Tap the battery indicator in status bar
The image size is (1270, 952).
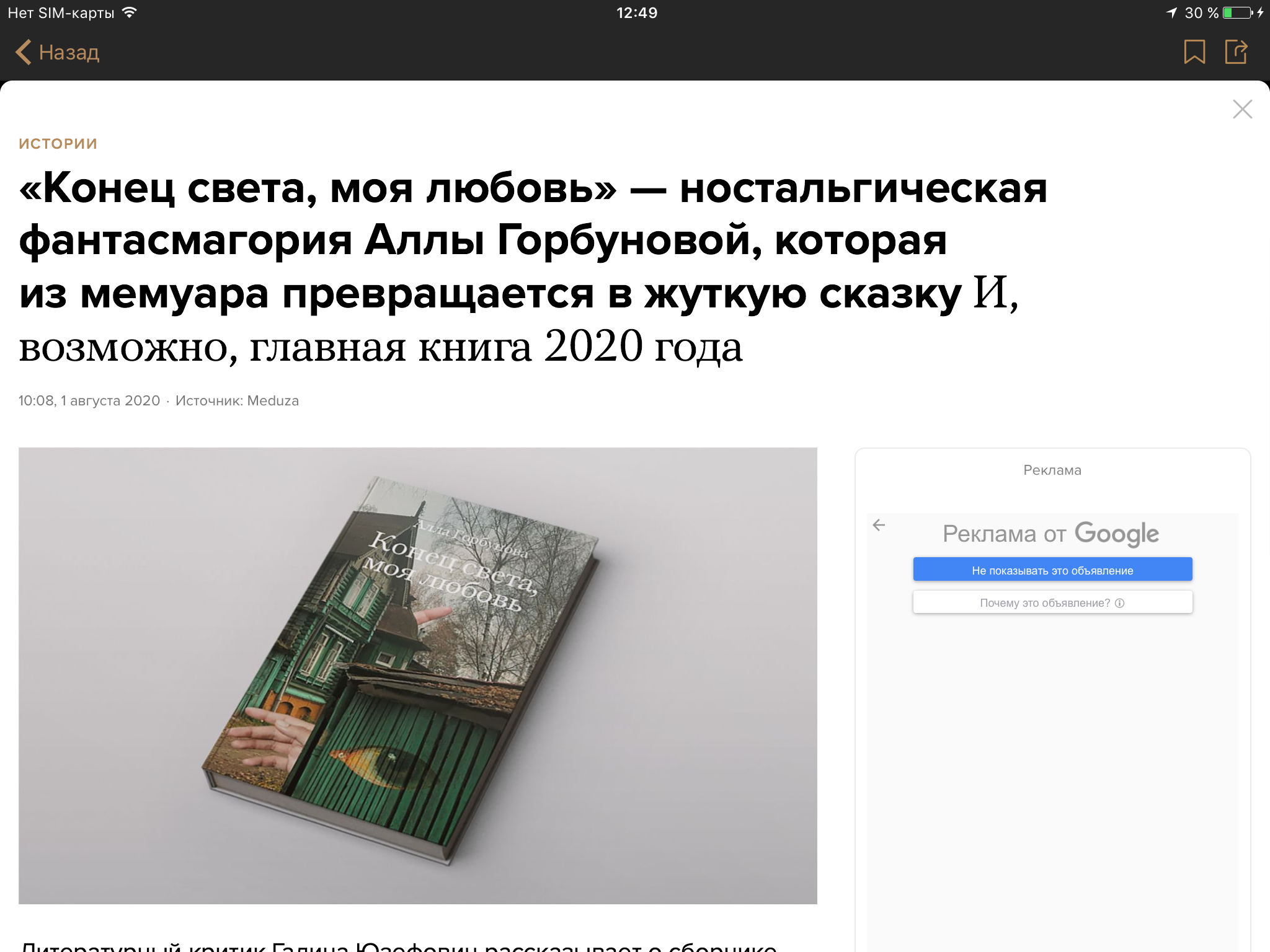click(x=1237, y=12)
